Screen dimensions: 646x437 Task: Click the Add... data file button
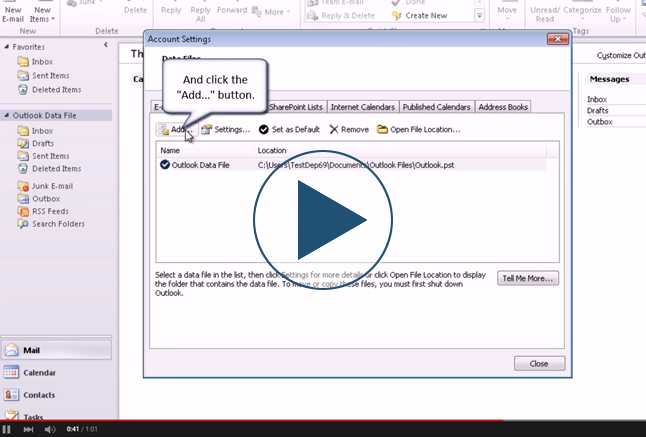pyautogui.click(x=176, y=129)
